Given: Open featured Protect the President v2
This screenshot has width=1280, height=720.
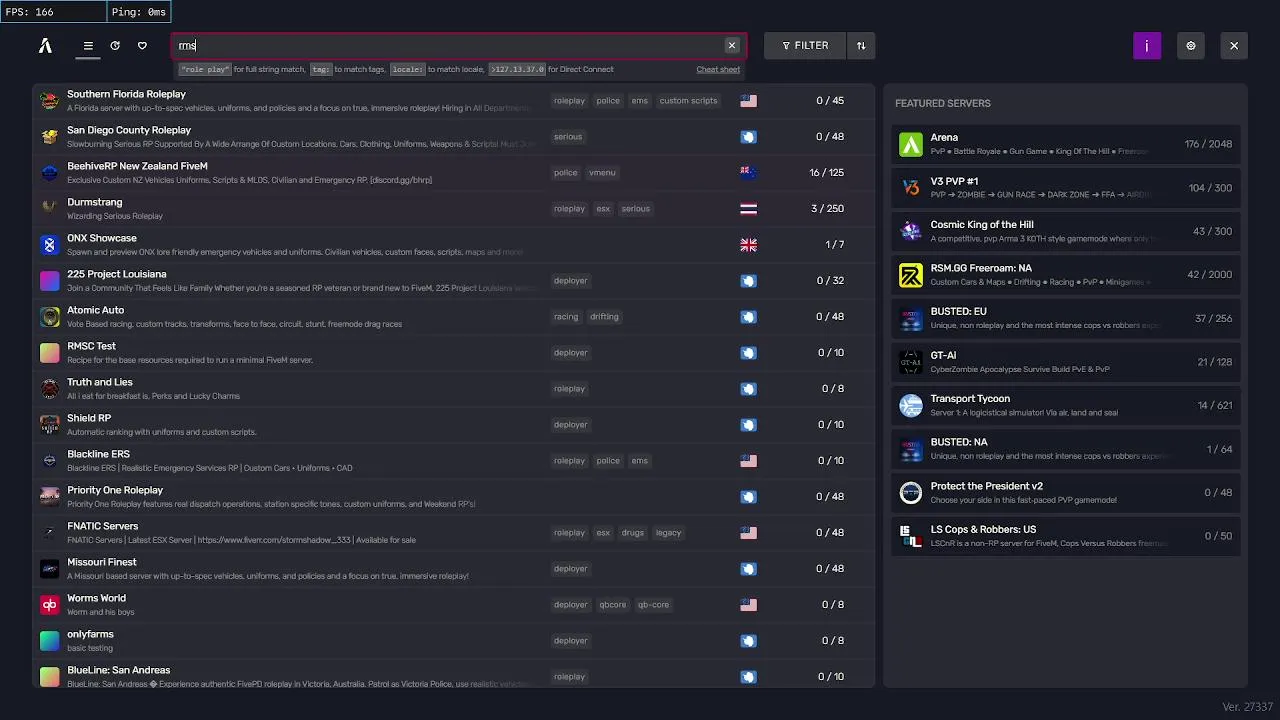Looking at the screenshot, I should point(1066,492).
